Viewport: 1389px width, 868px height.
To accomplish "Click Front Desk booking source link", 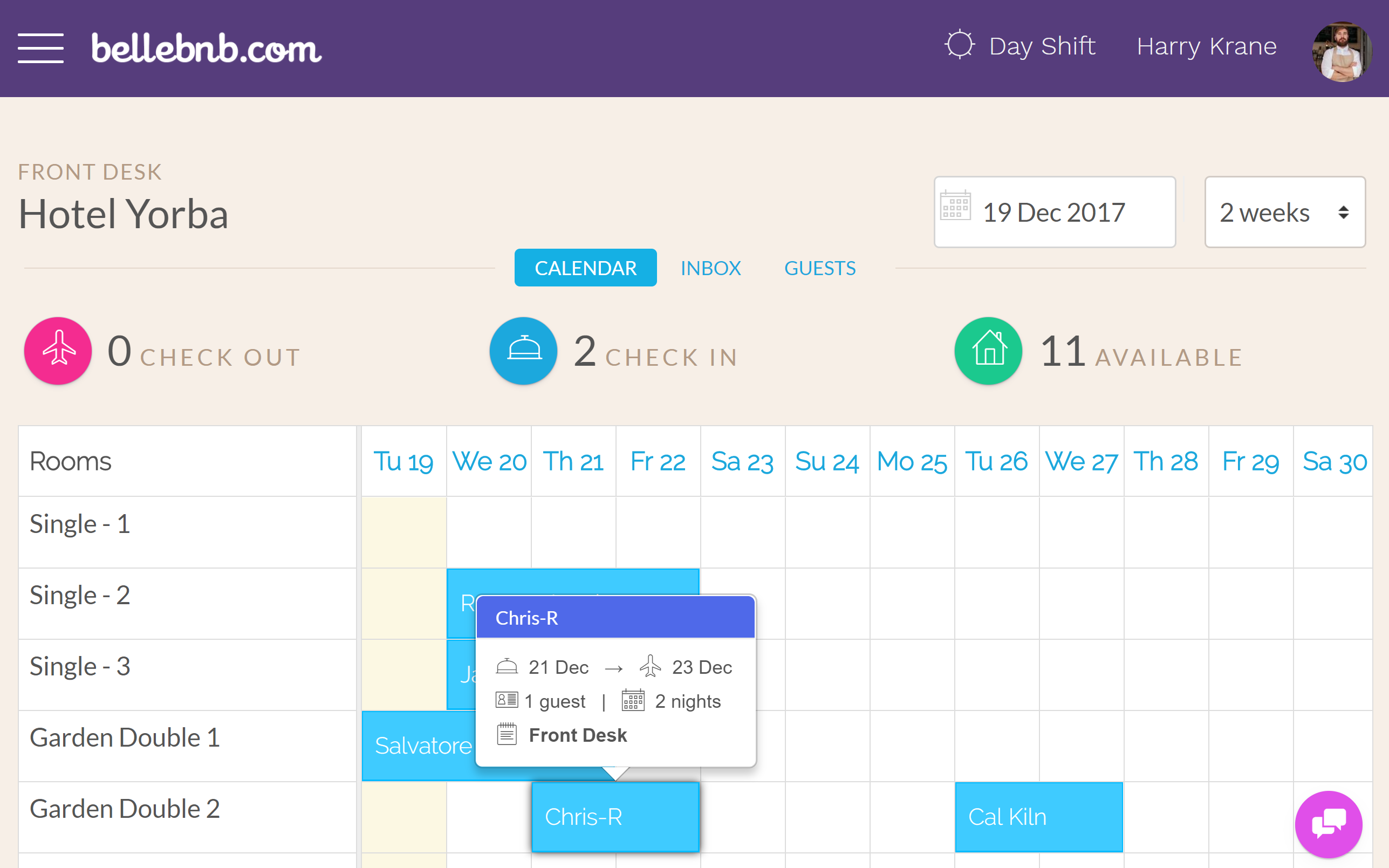I will pos(577,735).
